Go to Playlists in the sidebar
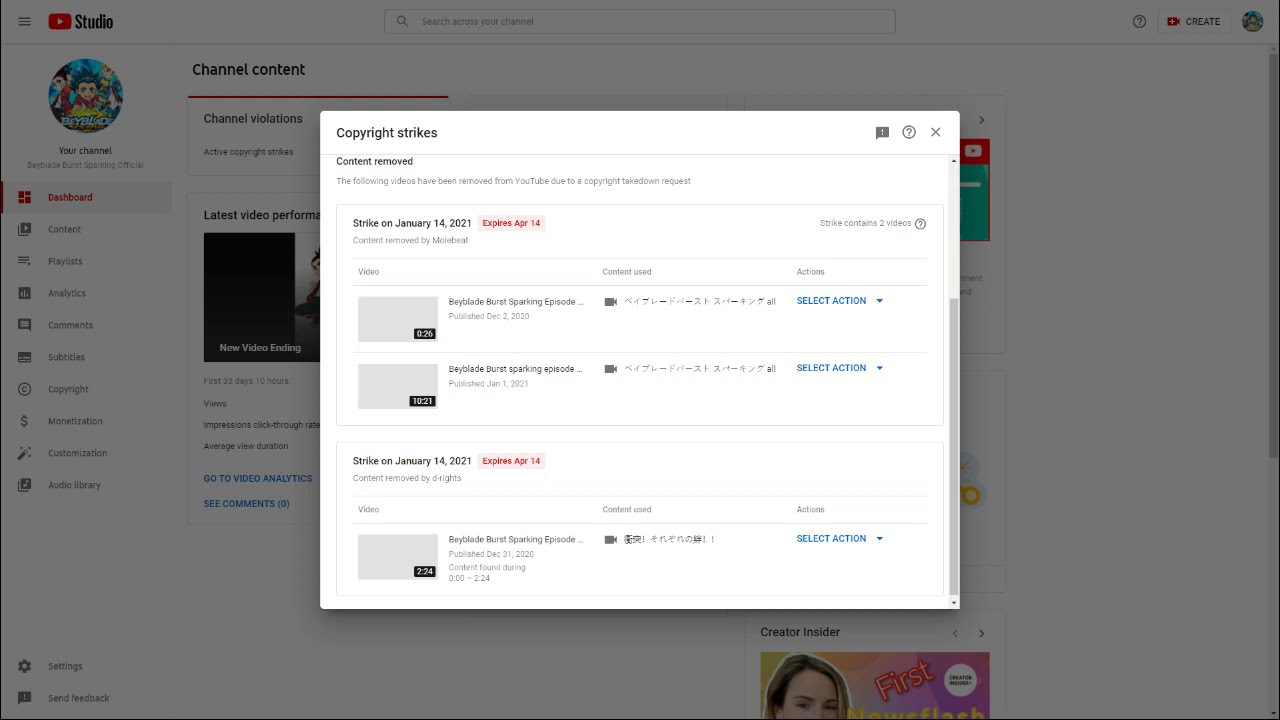1280x720 pixels. pos(85,261)
